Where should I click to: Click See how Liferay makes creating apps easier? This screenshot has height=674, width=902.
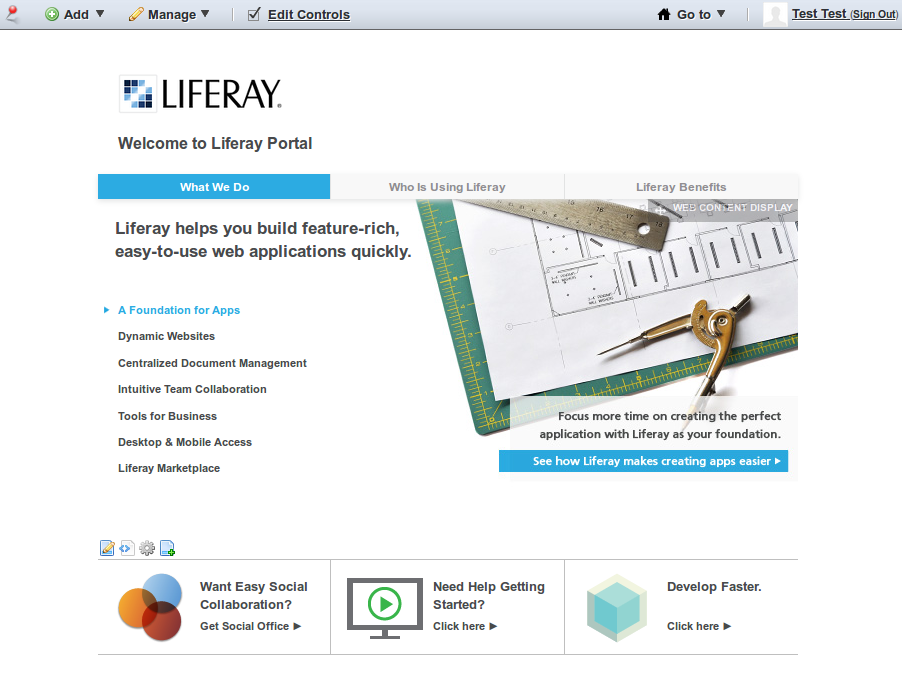(x=643, y=461)
